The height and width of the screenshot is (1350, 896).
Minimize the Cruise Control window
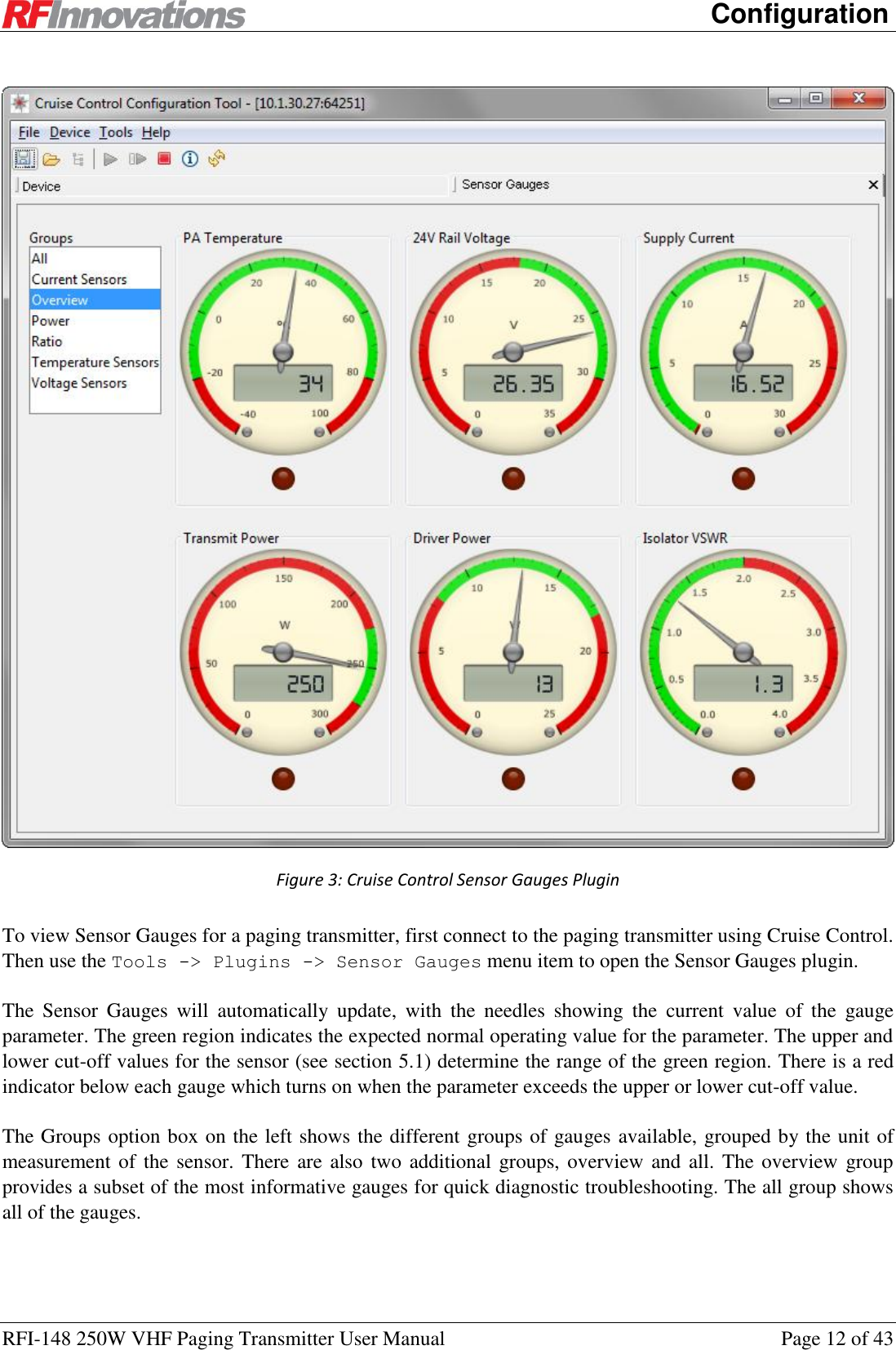784,99
